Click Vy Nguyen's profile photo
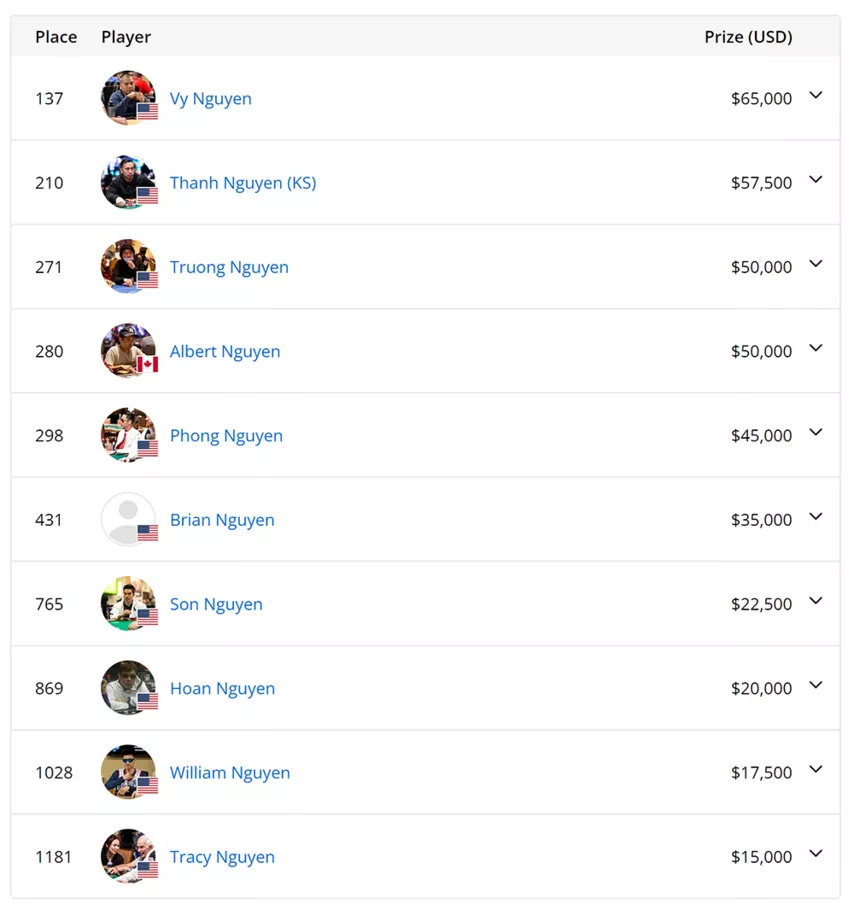854x915 pixels. tap(128, 98)
